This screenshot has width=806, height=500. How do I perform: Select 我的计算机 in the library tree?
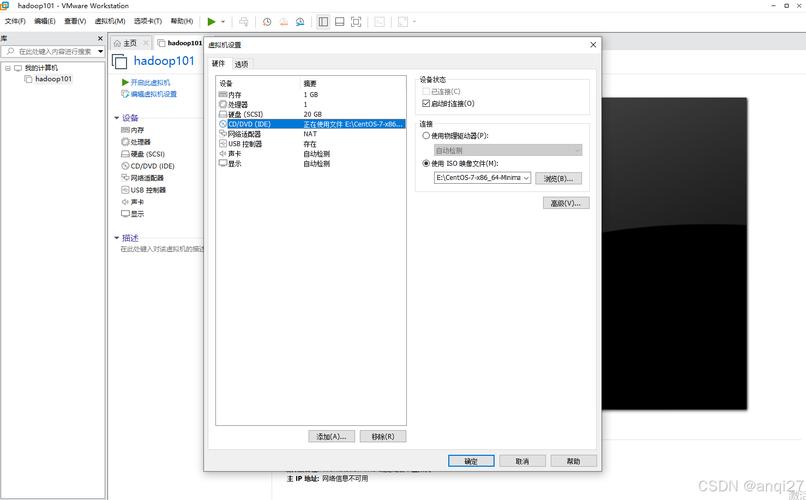[x=41, y=68]
